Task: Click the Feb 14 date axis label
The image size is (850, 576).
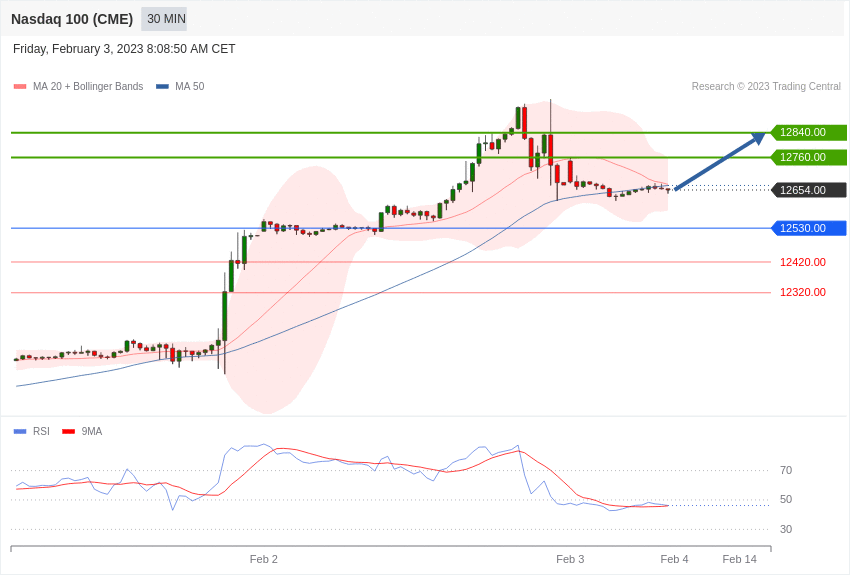Action: point(739,559)
